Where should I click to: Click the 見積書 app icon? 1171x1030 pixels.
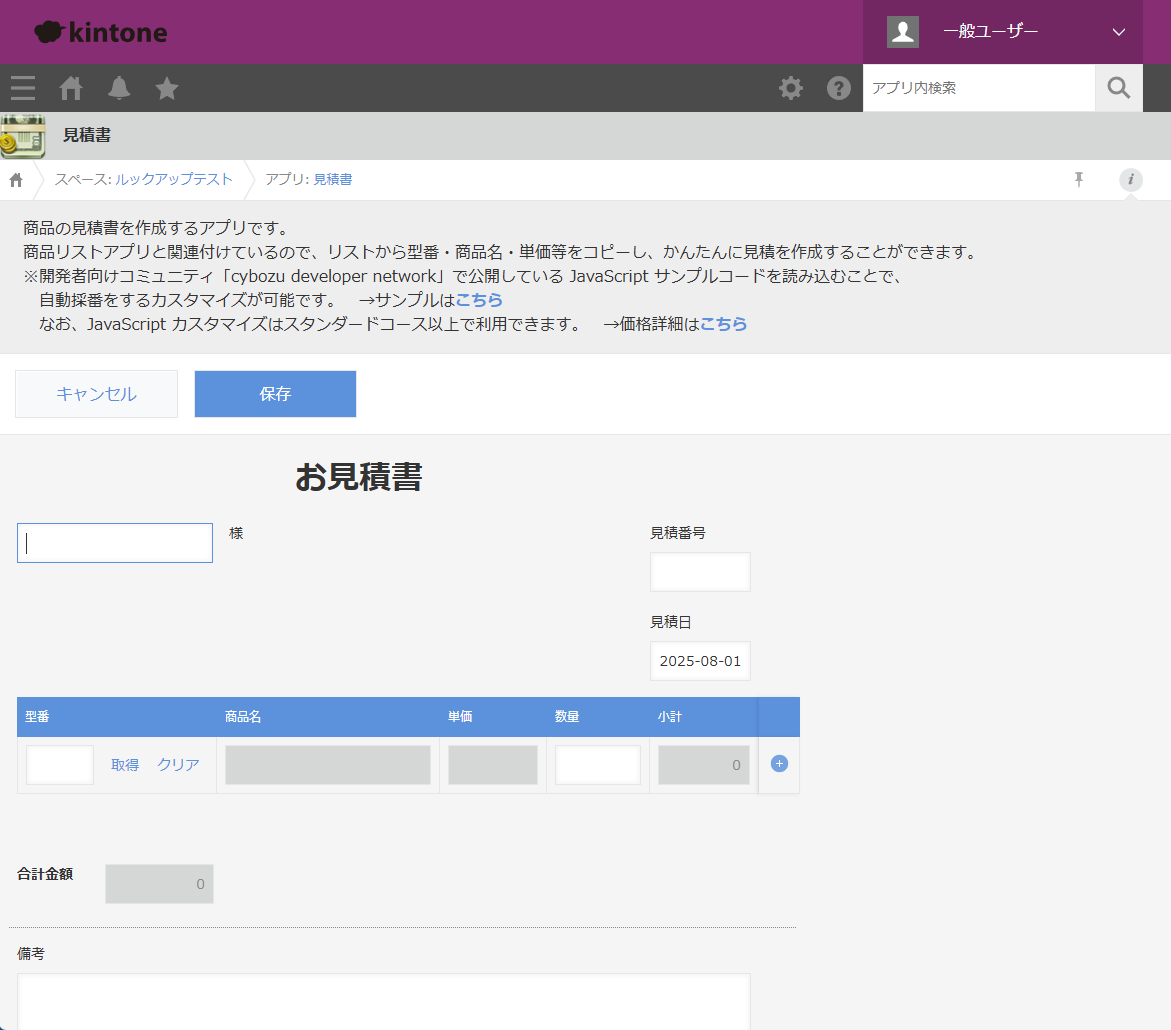coord(22,136)
